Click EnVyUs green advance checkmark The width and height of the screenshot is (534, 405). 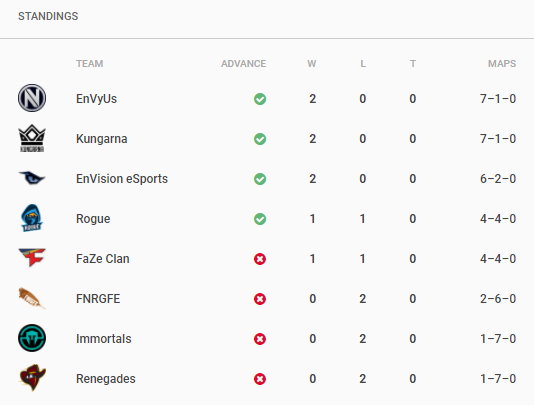point(260,99)
